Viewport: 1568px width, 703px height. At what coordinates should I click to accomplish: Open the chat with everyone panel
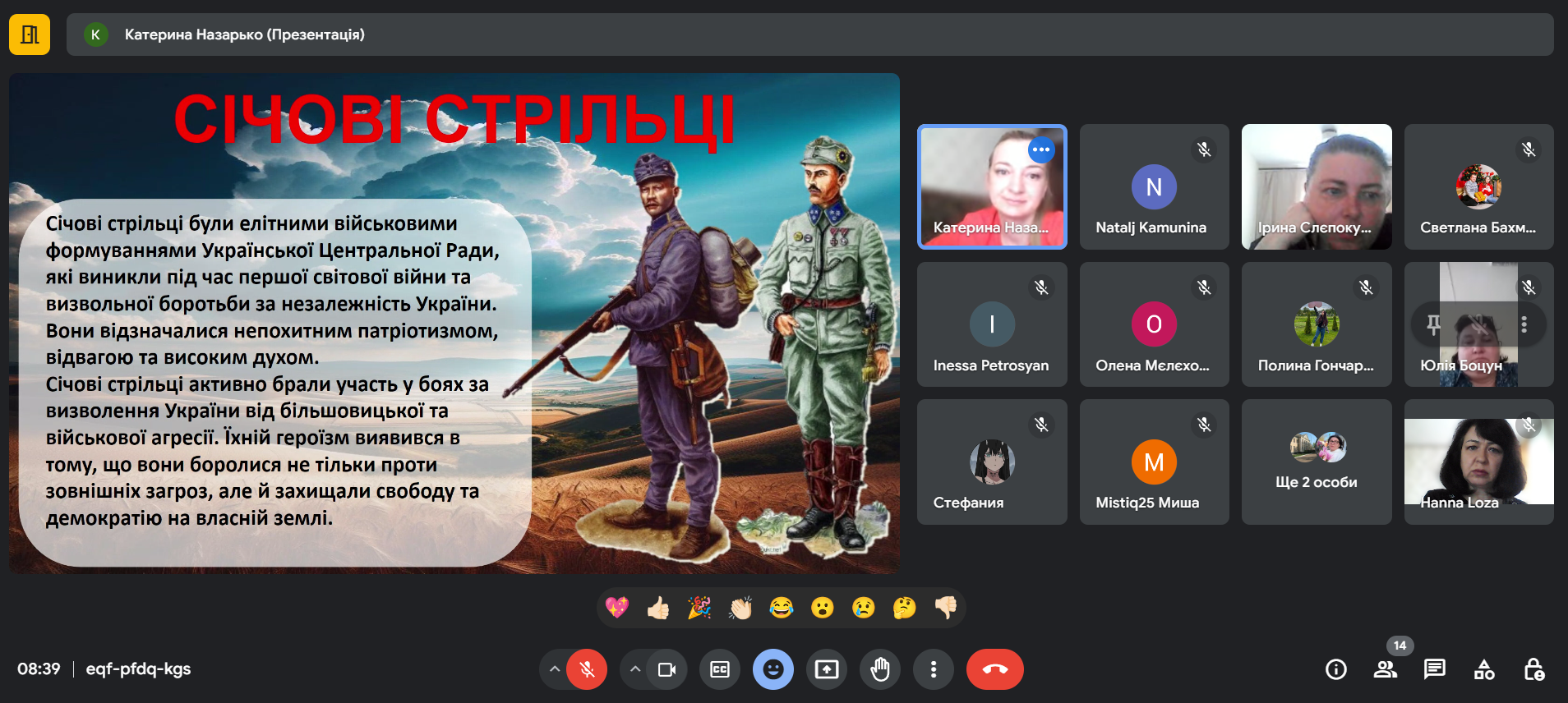(1434, 669)
